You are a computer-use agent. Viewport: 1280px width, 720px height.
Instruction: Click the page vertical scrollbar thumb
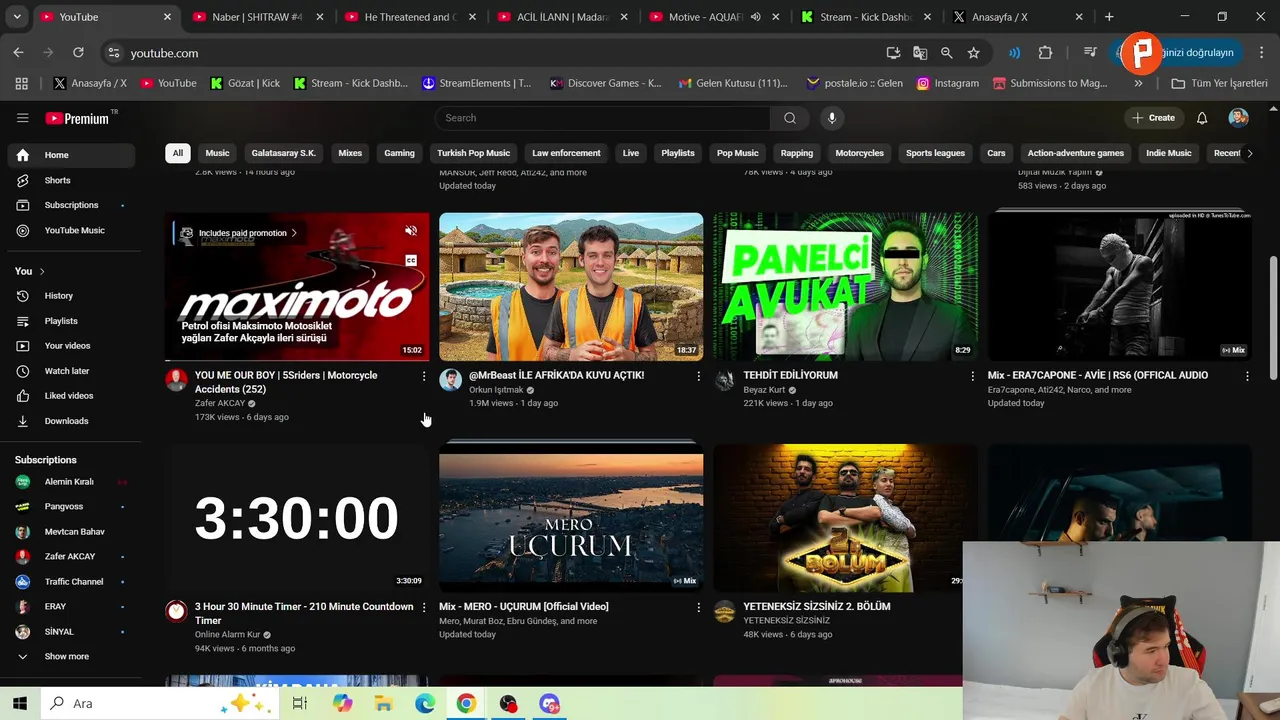point(1273,318)
